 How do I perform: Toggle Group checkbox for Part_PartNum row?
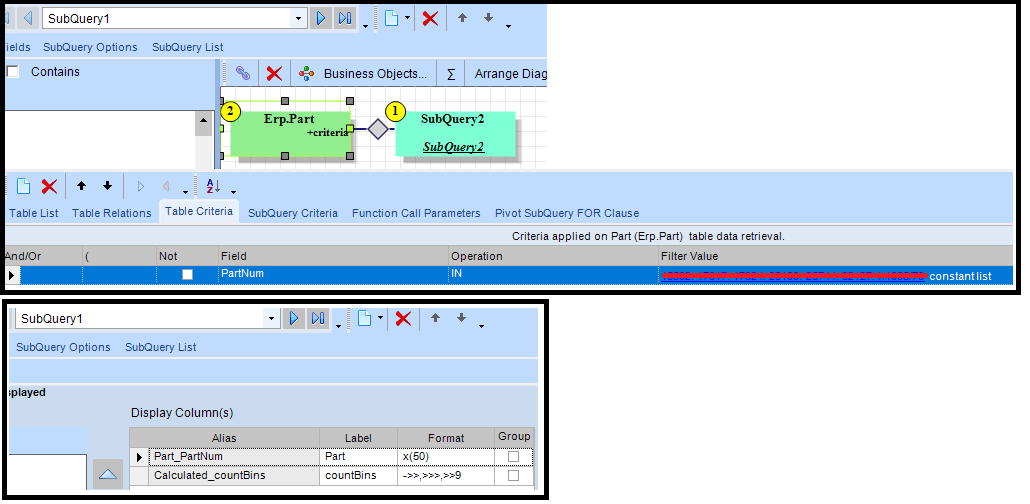coord(514,457)
